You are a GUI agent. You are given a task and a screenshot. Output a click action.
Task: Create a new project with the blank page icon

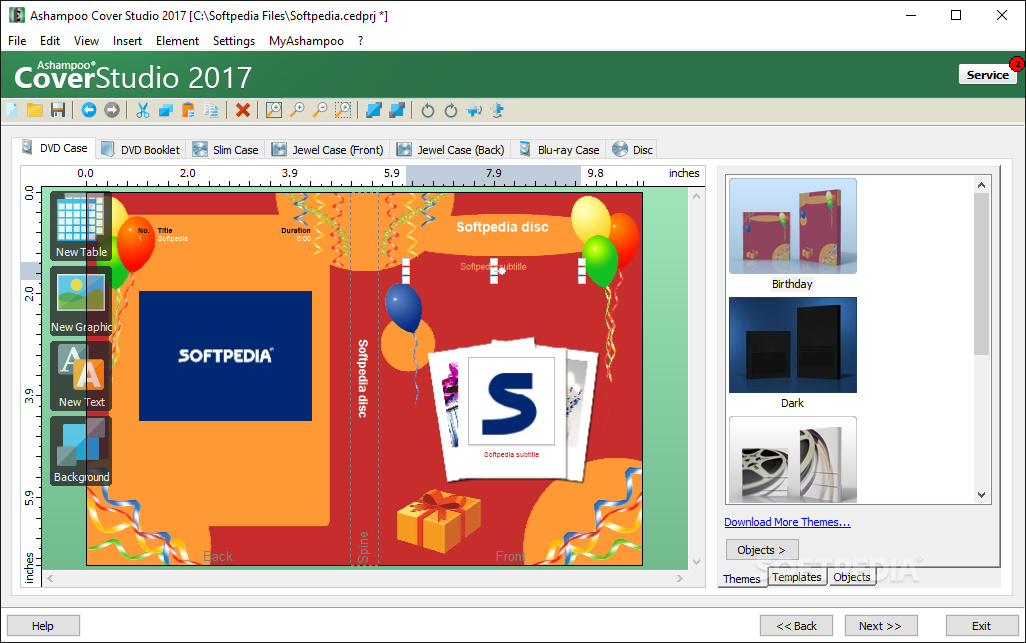pos(12,110)
